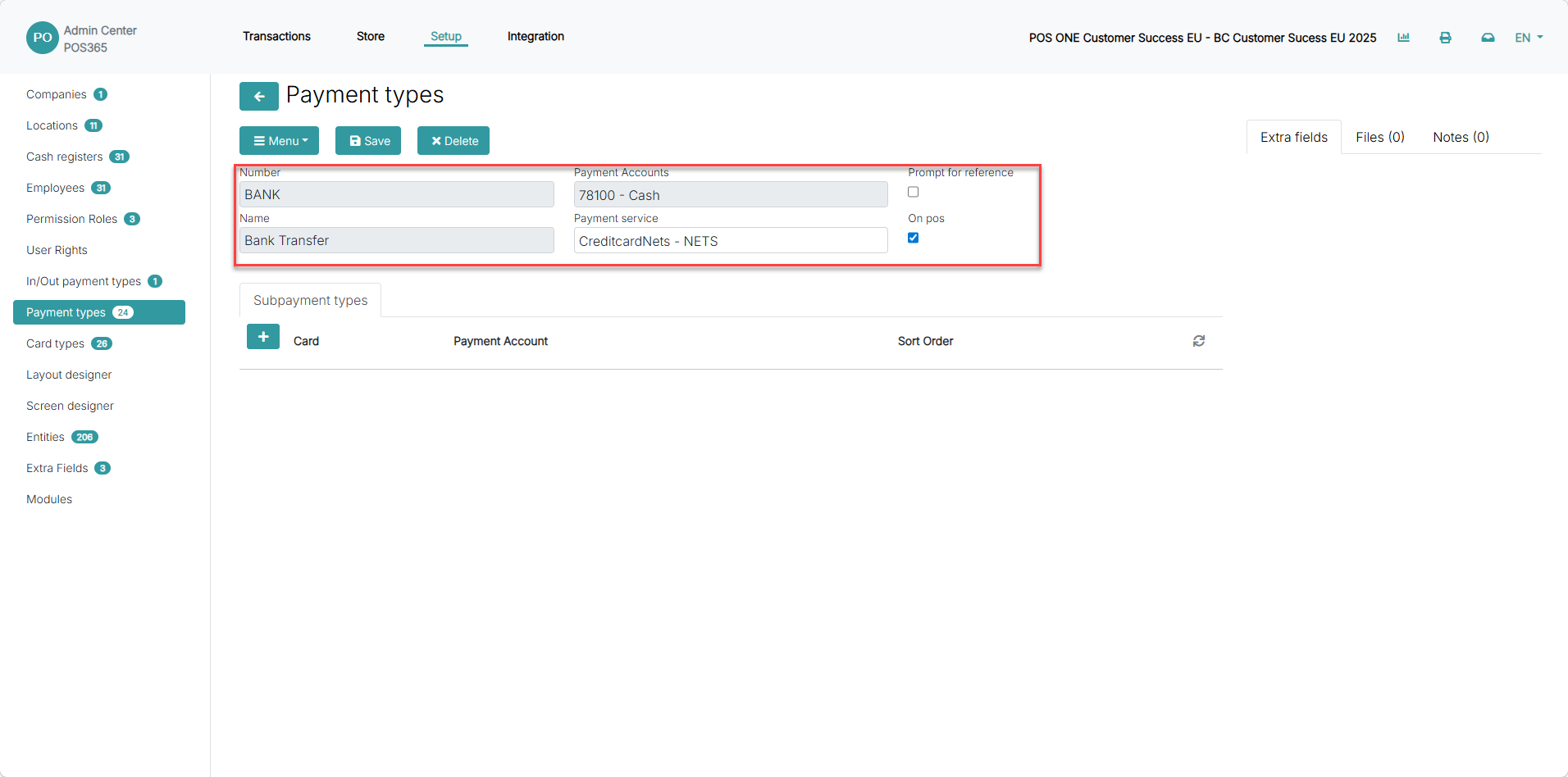Add a new subpayment type
Viewport: 1568px width, 777px height.
[x=263, y=337]
